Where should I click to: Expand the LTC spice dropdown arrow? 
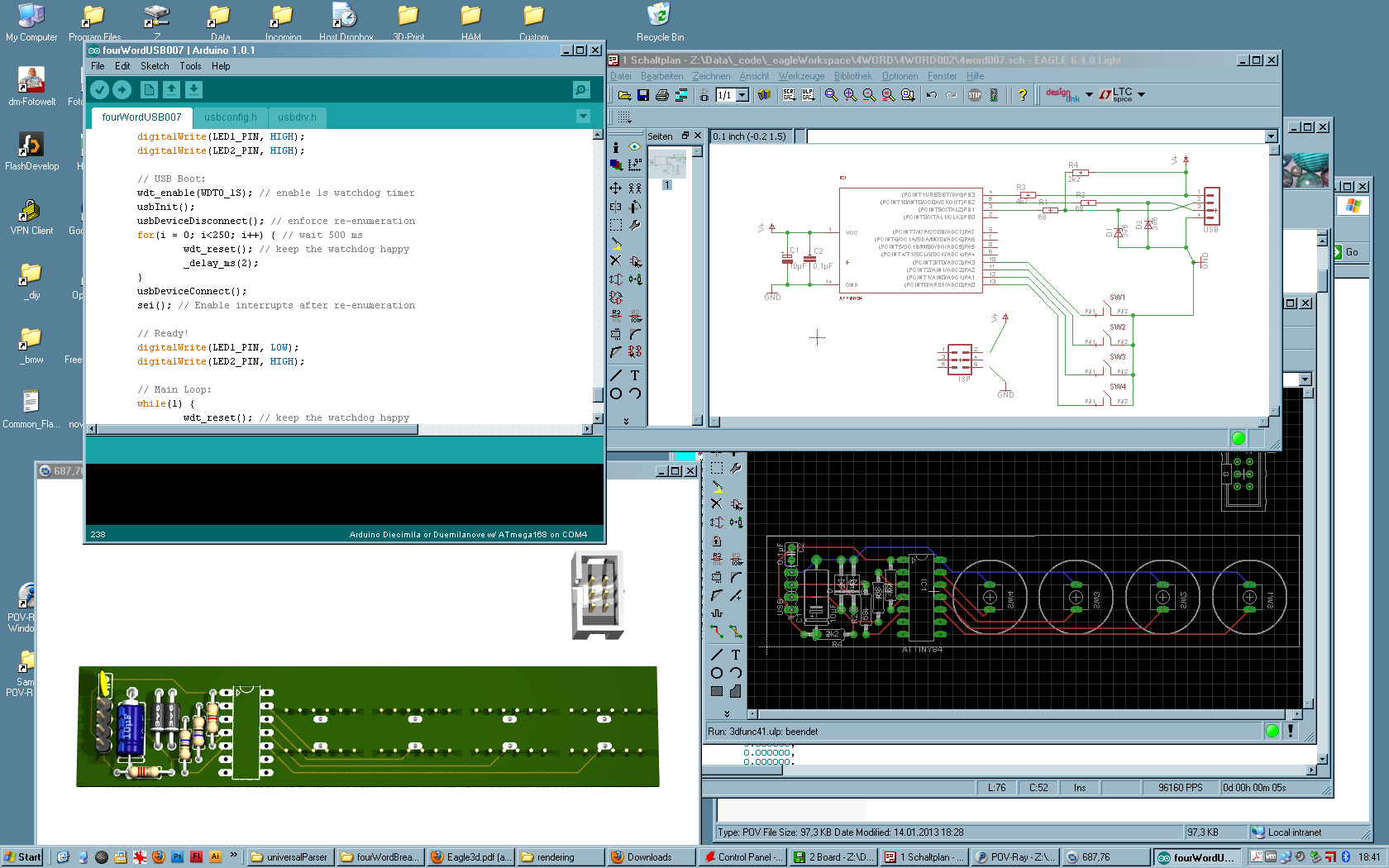pos(1142,94)
